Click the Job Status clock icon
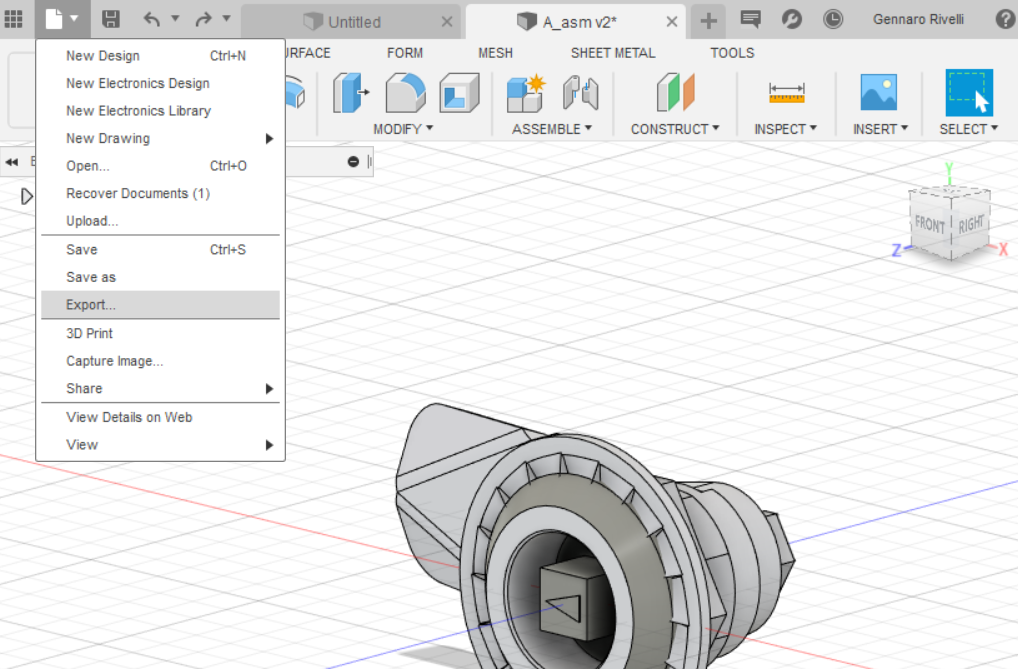This screenshot has height=669, width=1018. click(833, 19)
